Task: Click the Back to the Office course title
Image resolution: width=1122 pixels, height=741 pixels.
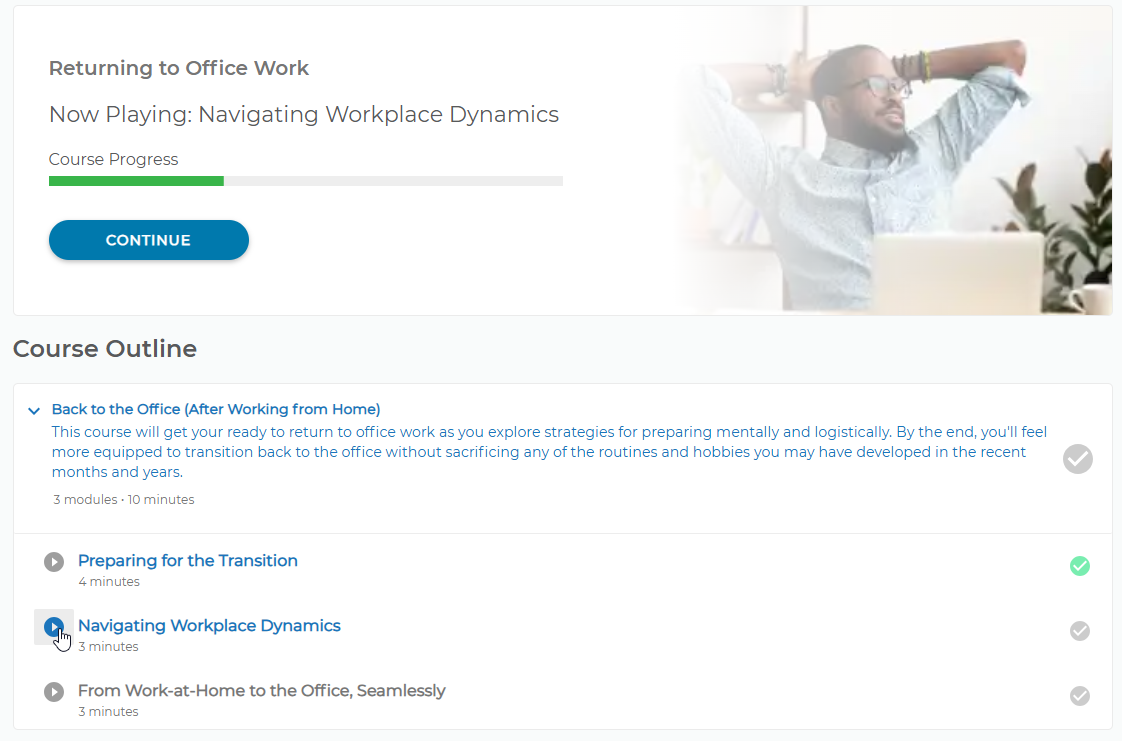Action: (216, 409)
